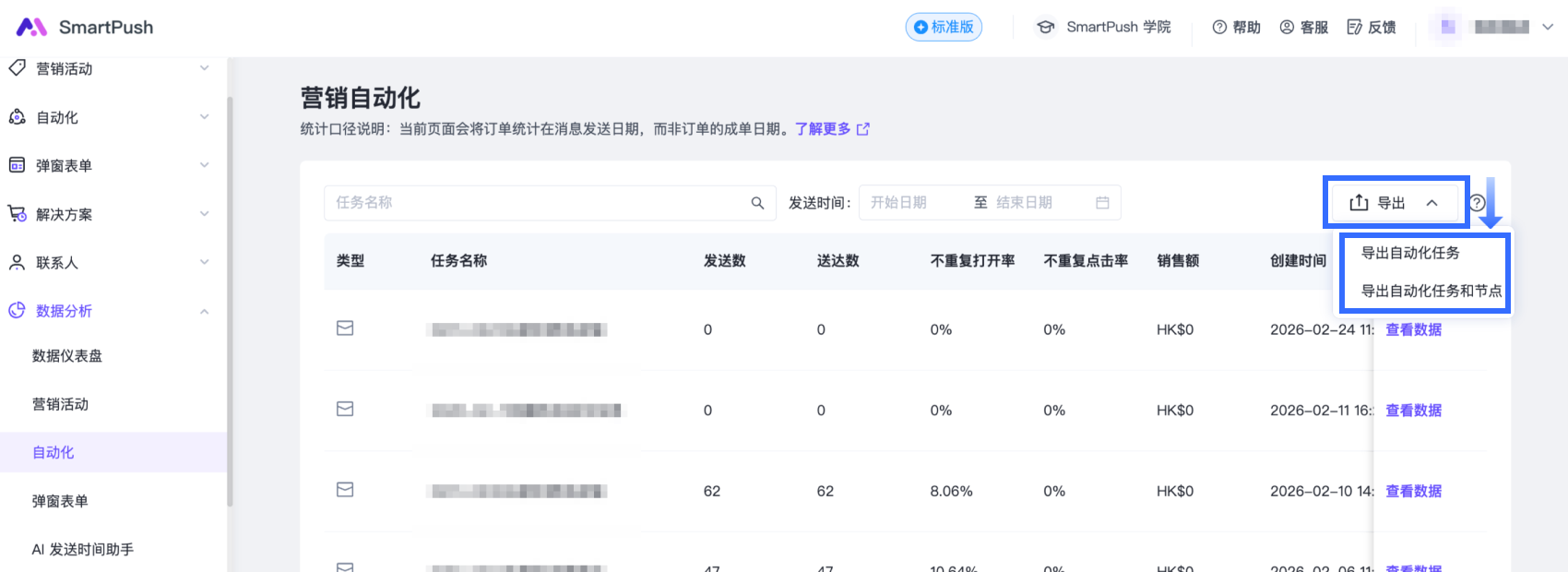Click the SmartPush logo icon

(31, 28)
